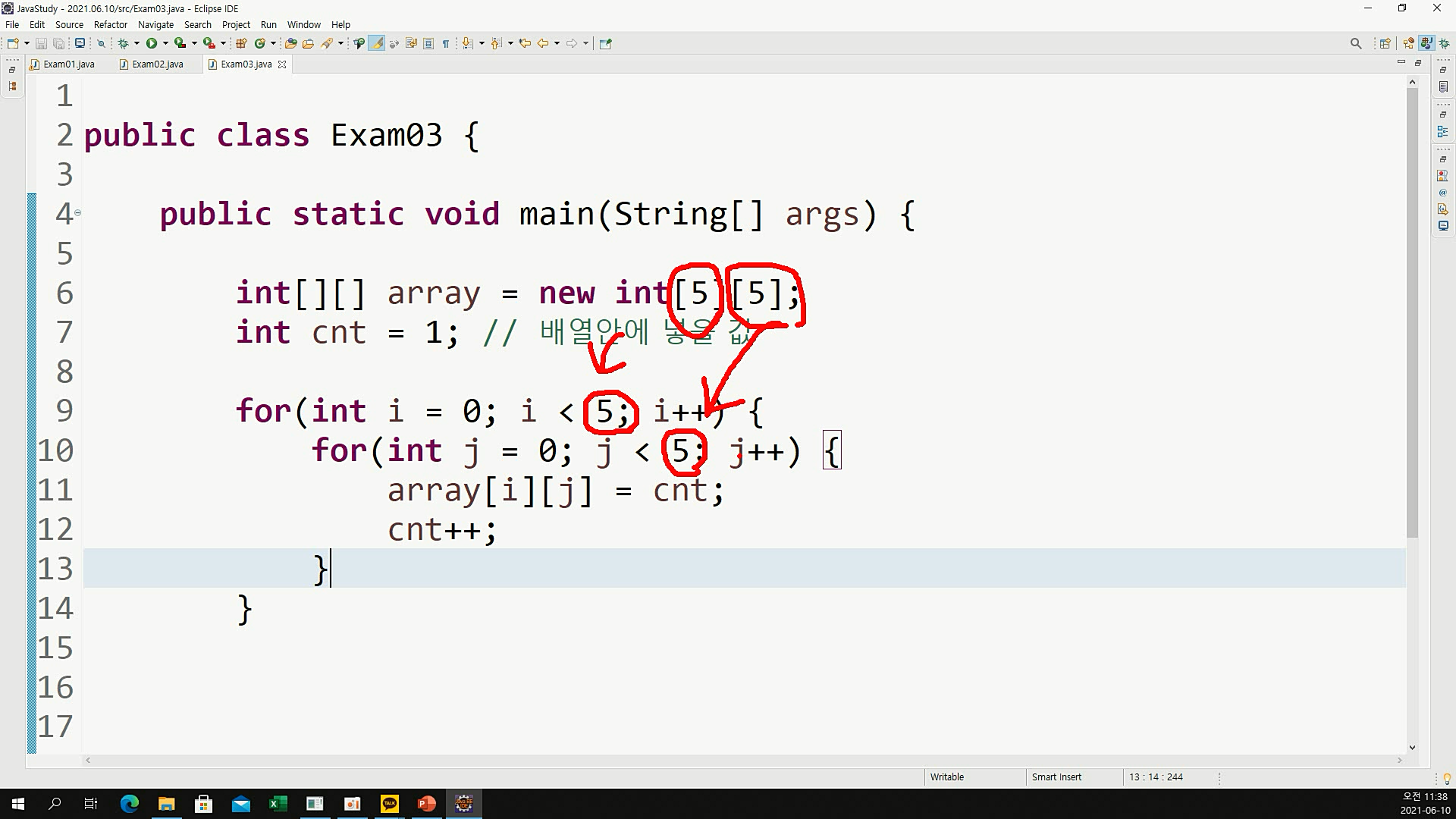Click the Run green play button
Image resolution: width=1456 pixels, height=819 pixels.
click(152, 43)
